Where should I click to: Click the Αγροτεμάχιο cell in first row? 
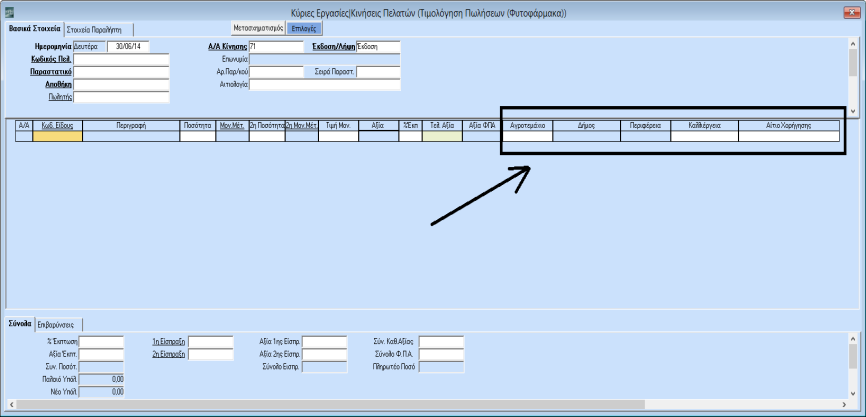pyautogui.click(x=529, y=136)
